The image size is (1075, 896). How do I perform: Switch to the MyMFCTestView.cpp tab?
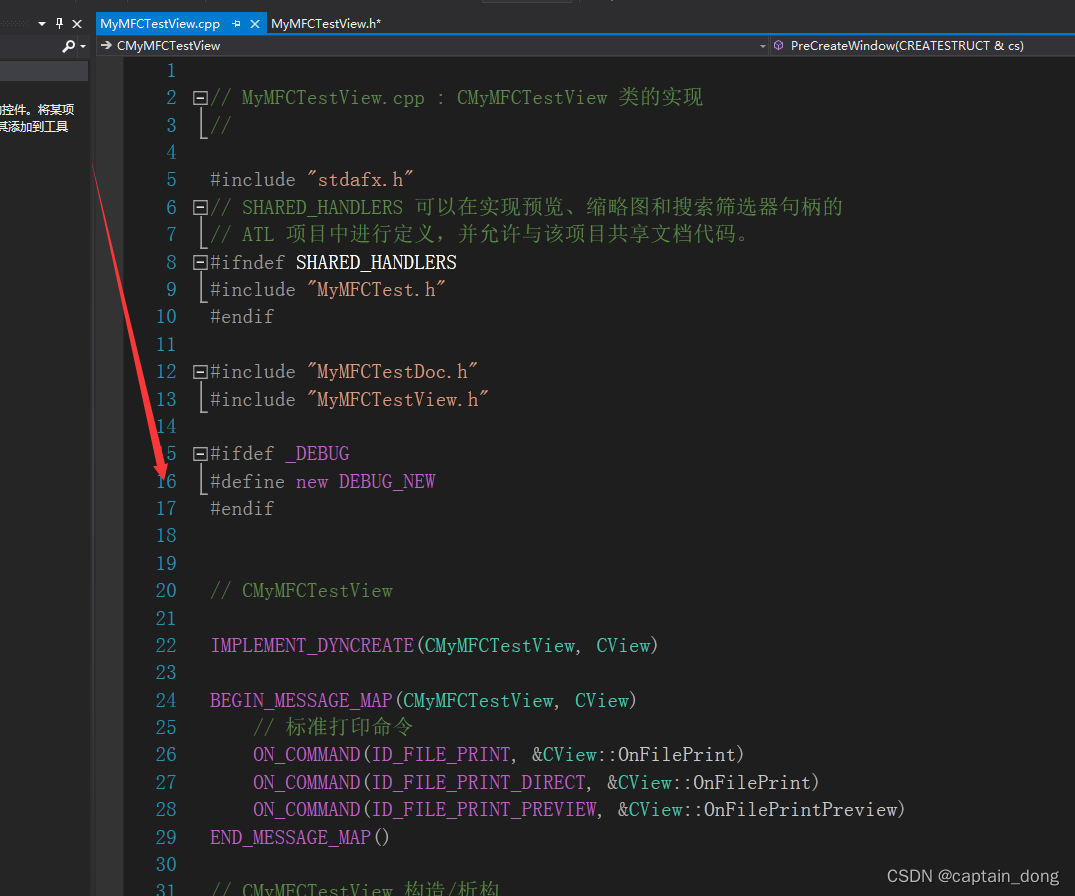click(160, 24)
